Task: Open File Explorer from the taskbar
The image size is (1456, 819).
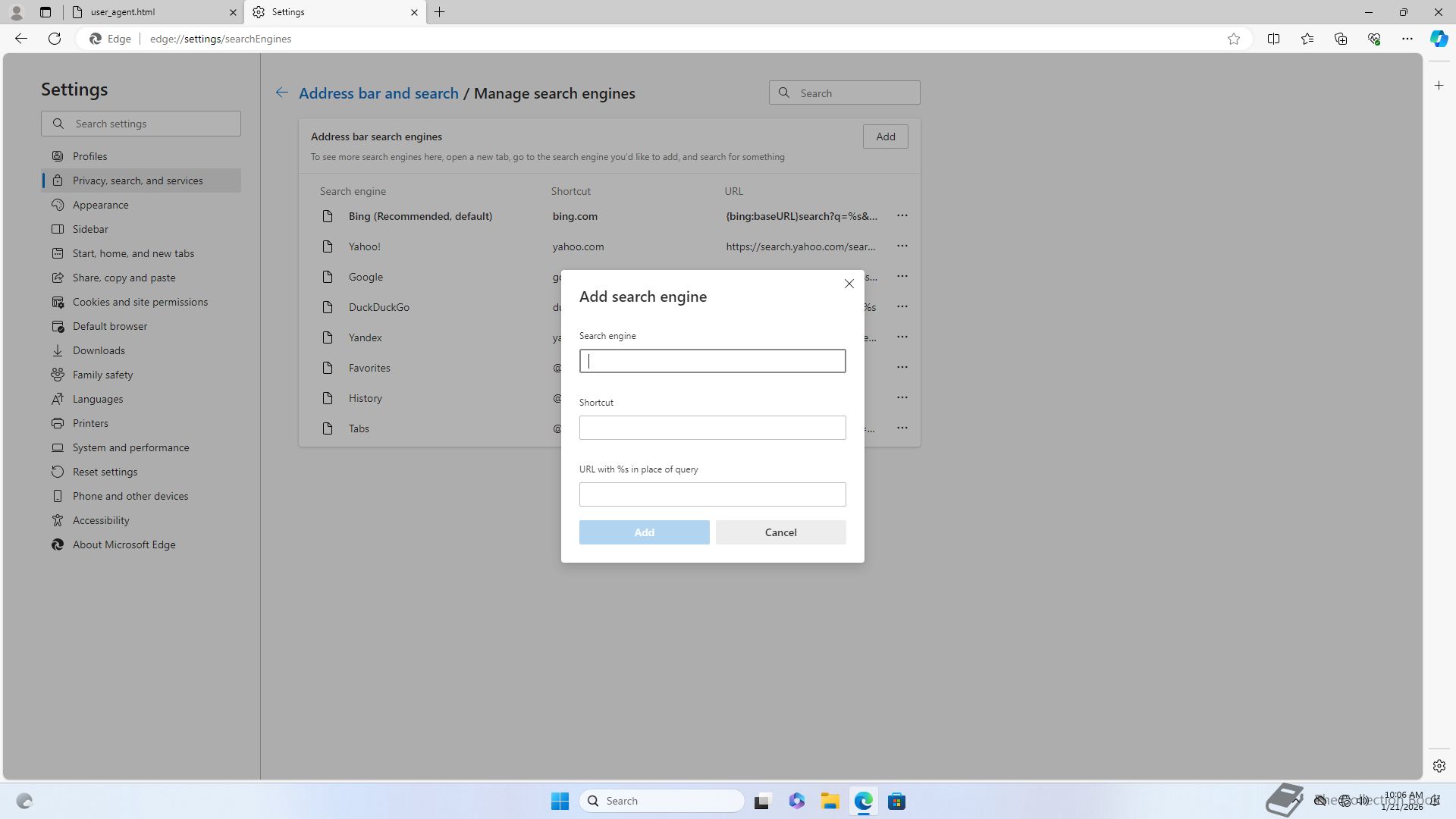Action: tap(830, 801)
